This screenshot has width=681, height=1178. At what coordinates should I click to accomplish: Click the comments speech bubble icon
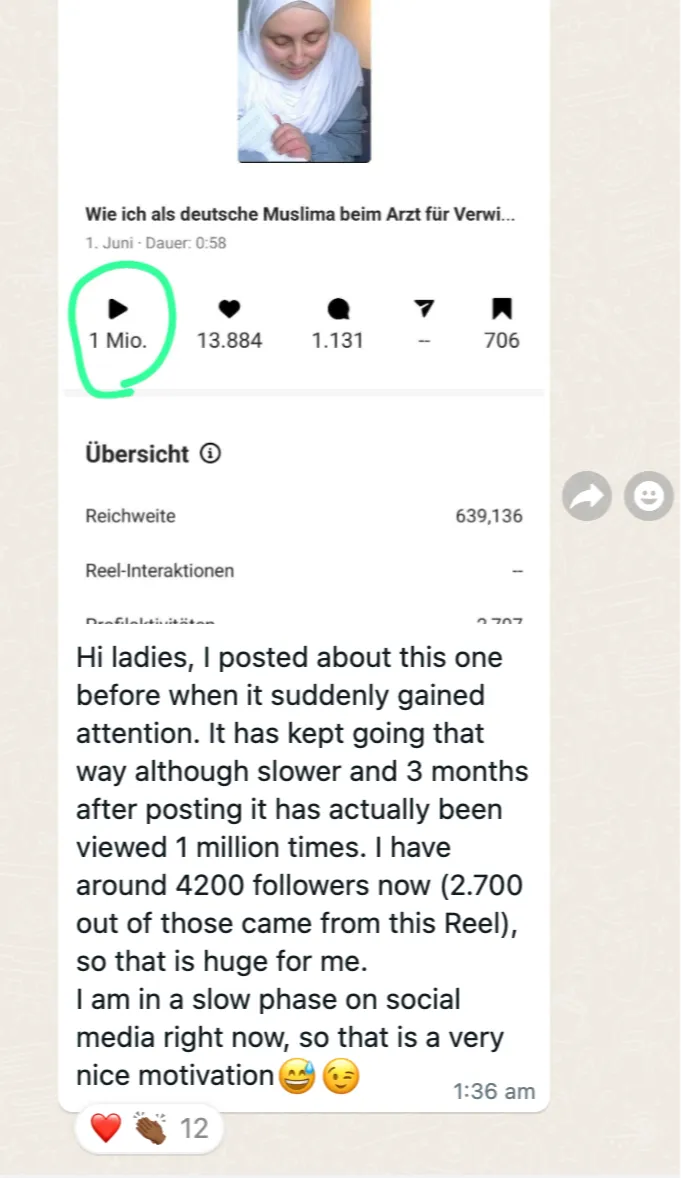tap(338, 309)
